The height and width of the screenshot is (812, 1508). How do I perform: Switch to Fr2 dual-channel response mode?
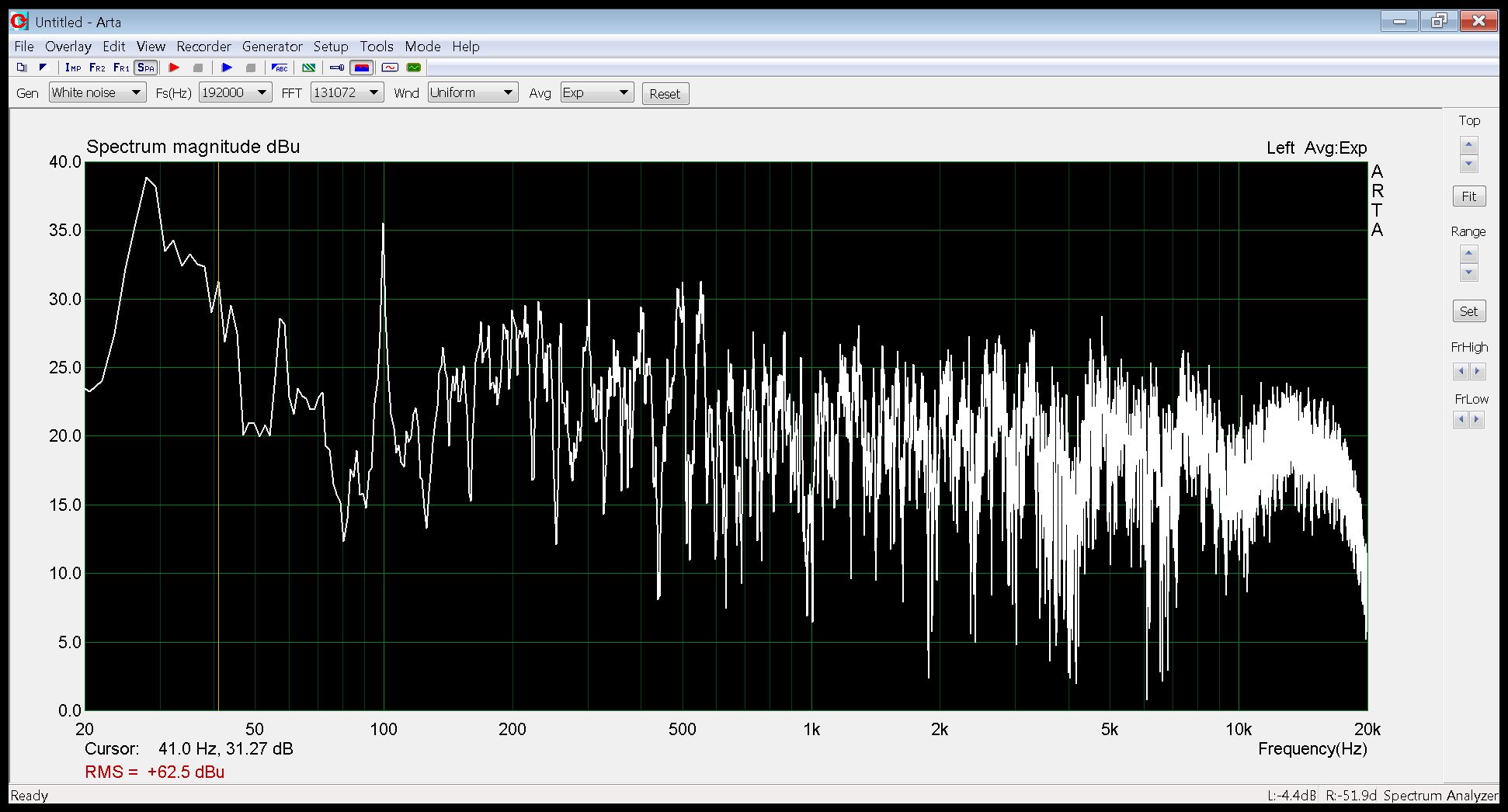click(97, 68)
